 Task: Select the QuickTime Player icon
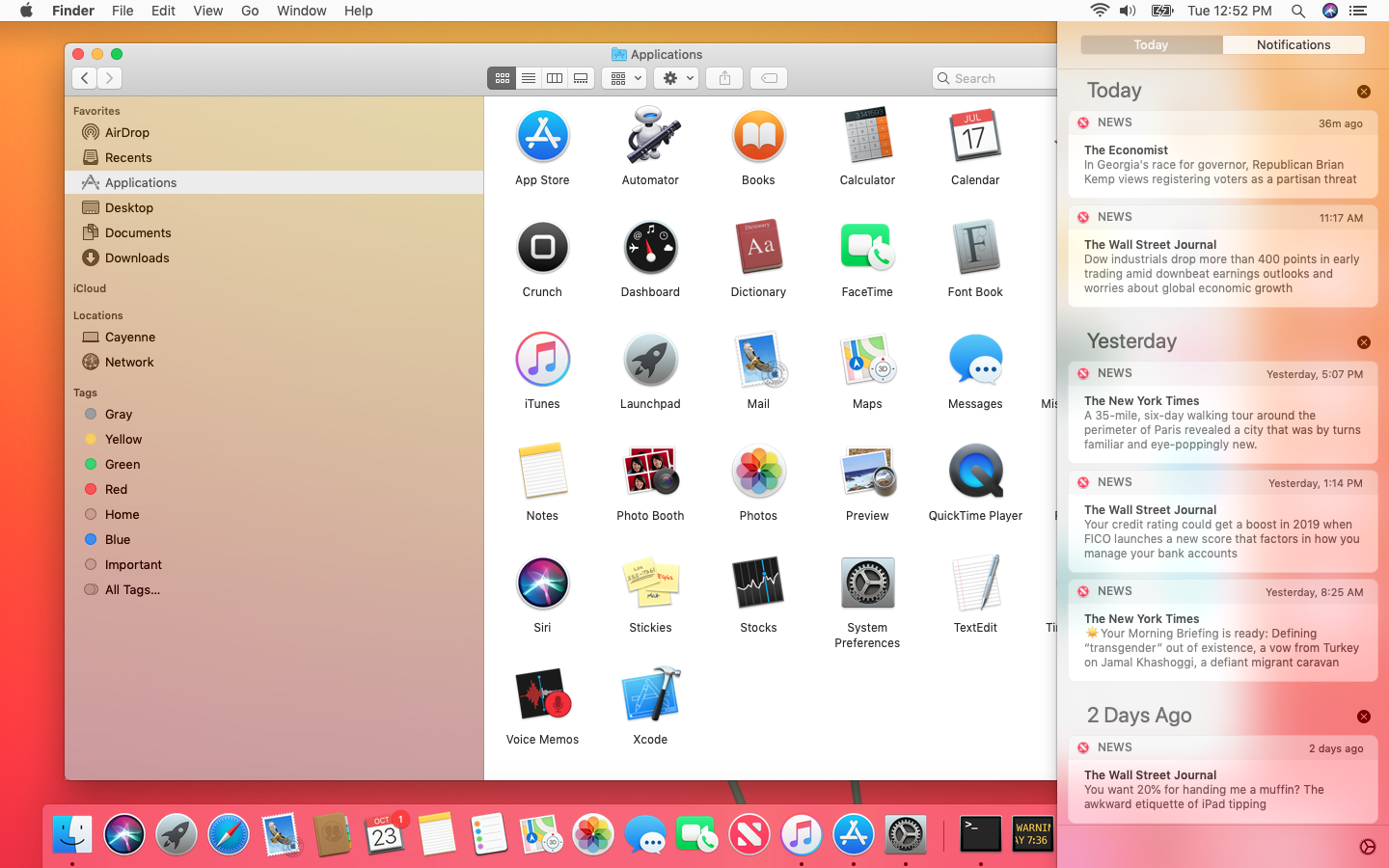975,471
